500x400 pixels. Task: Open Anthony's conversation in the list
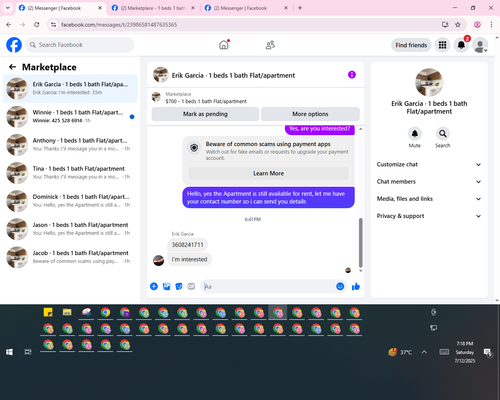point(70,145)
